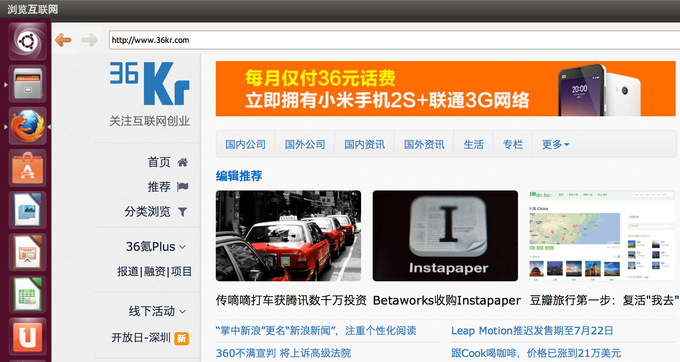The image size is (680, 362).
Task: Open the 跟Cook喝咖啡 article link
Action: point(536,353)
